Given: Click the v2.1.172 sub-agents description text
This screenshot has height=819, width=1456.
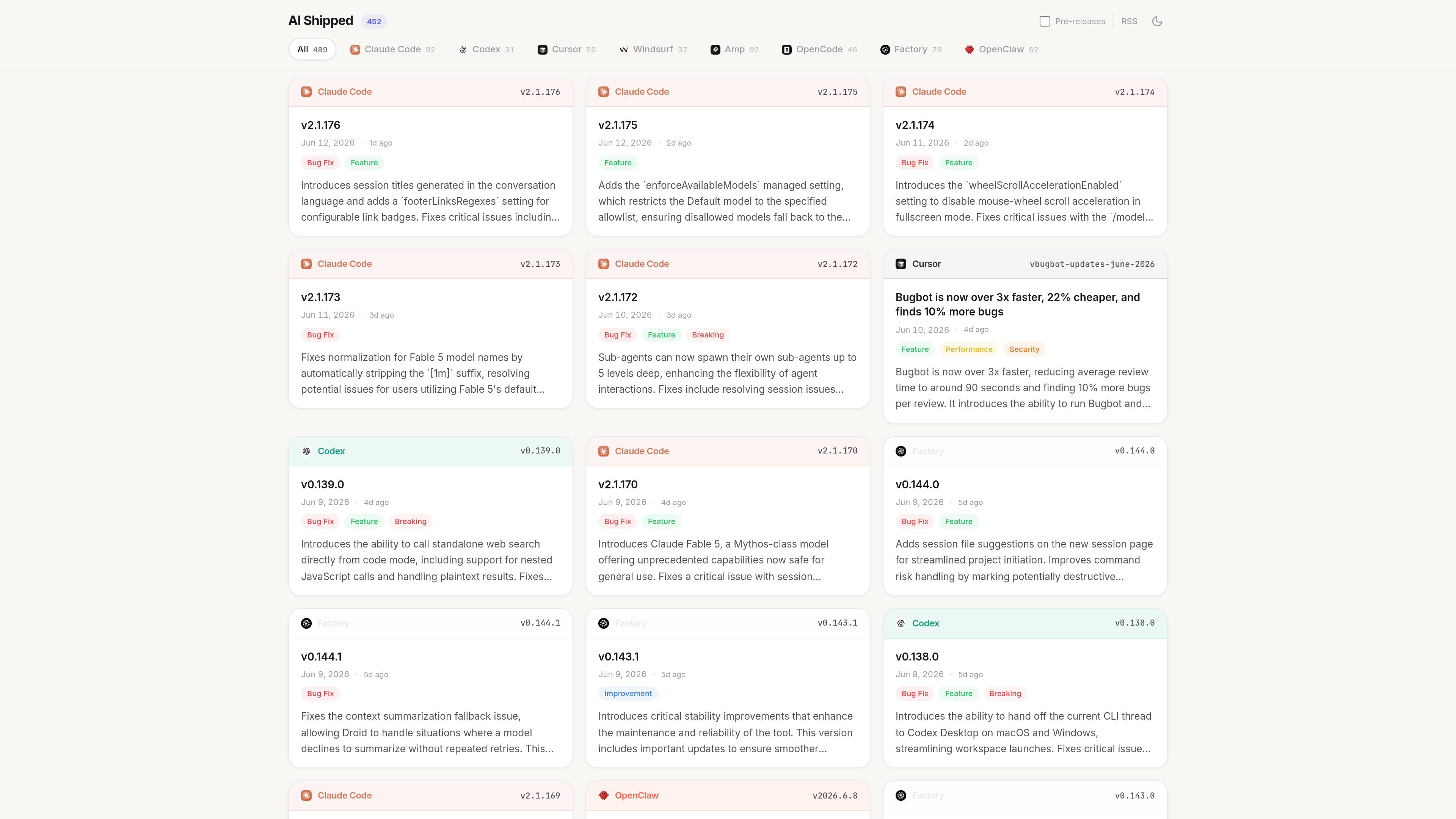Looking at the screenshot, I should (728, 373).
